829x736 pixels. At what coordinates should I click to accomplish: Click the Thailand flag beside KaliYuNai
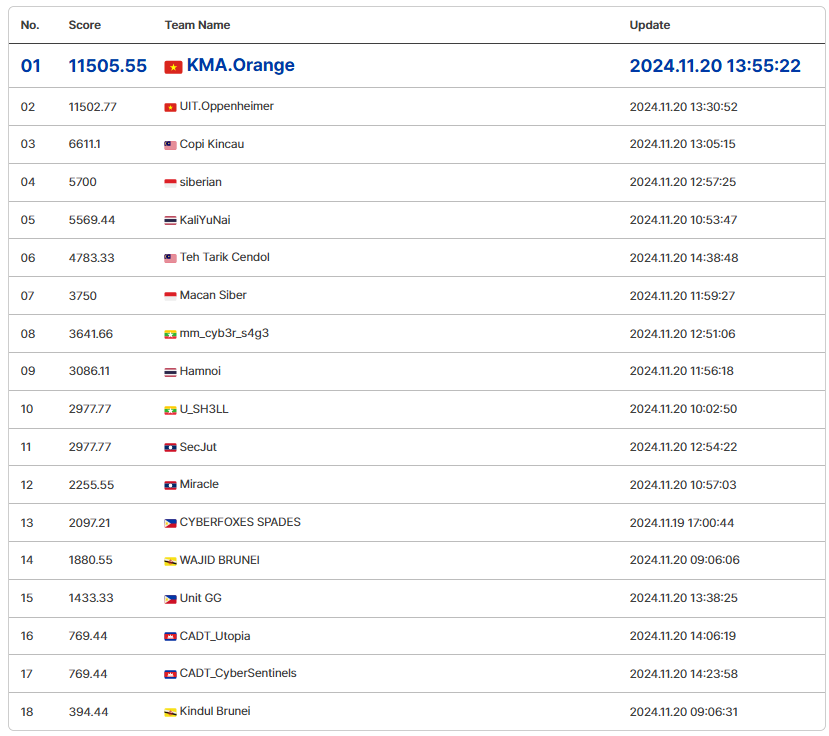[x=170, y=221]
